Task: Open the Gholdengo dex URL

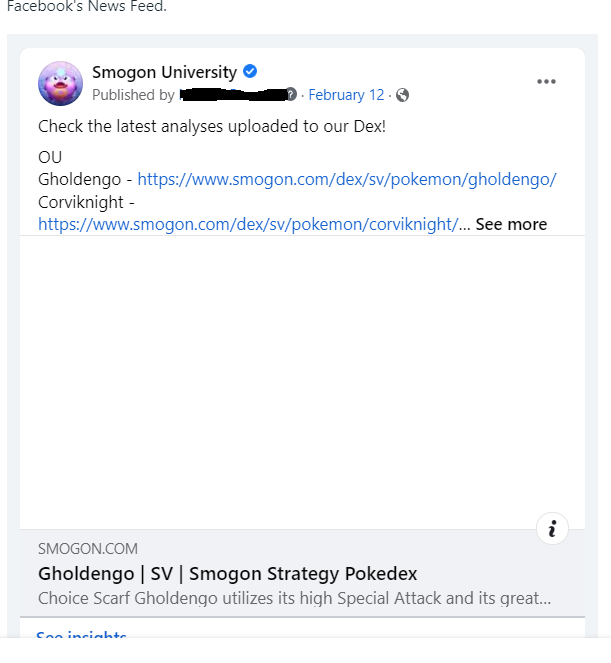Action: [x=346, y=180]
